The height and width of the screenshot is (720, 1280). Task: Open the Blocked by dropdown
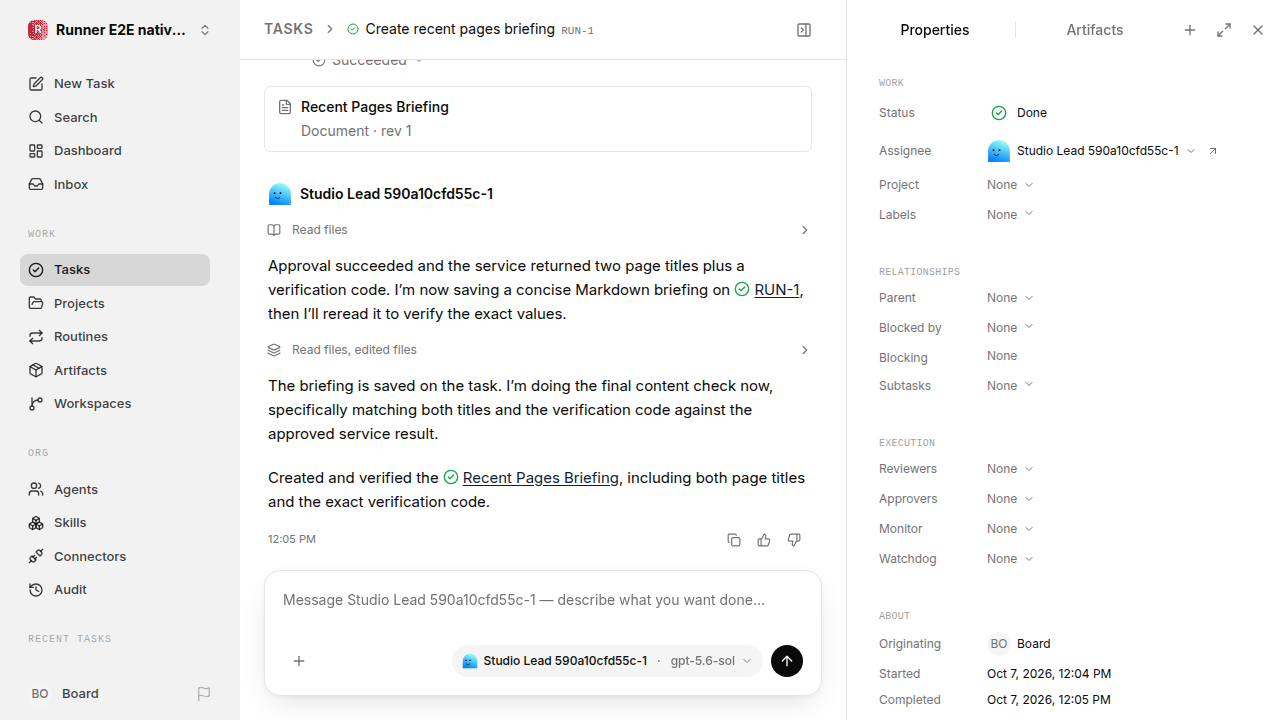[x=1010, y=328]
